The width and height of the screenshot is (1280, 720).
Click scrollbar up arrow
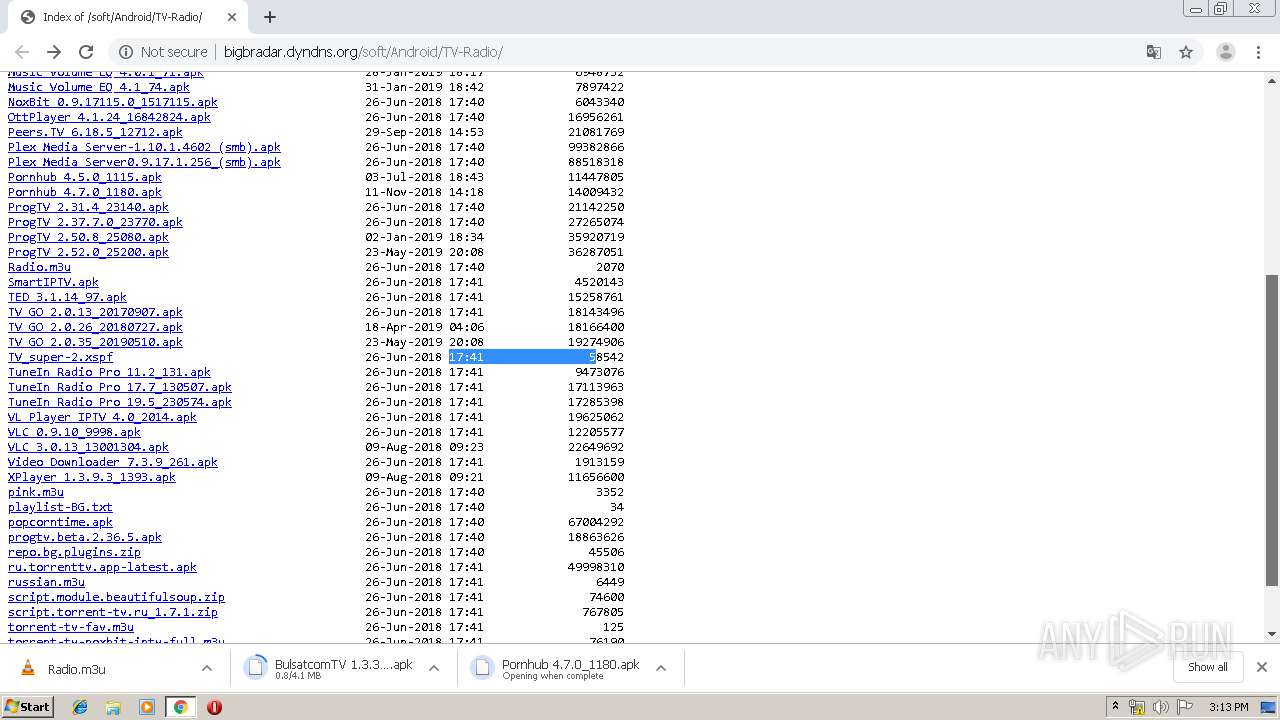coord(1272,79)
